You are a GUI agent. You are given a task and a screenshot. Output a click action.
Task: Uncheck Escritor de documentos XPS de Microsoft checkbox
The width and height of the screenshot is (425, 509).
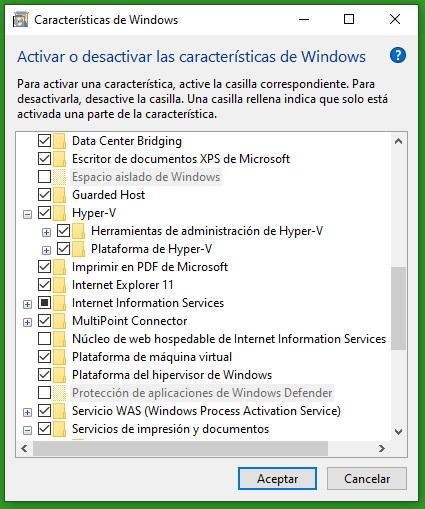44,159
